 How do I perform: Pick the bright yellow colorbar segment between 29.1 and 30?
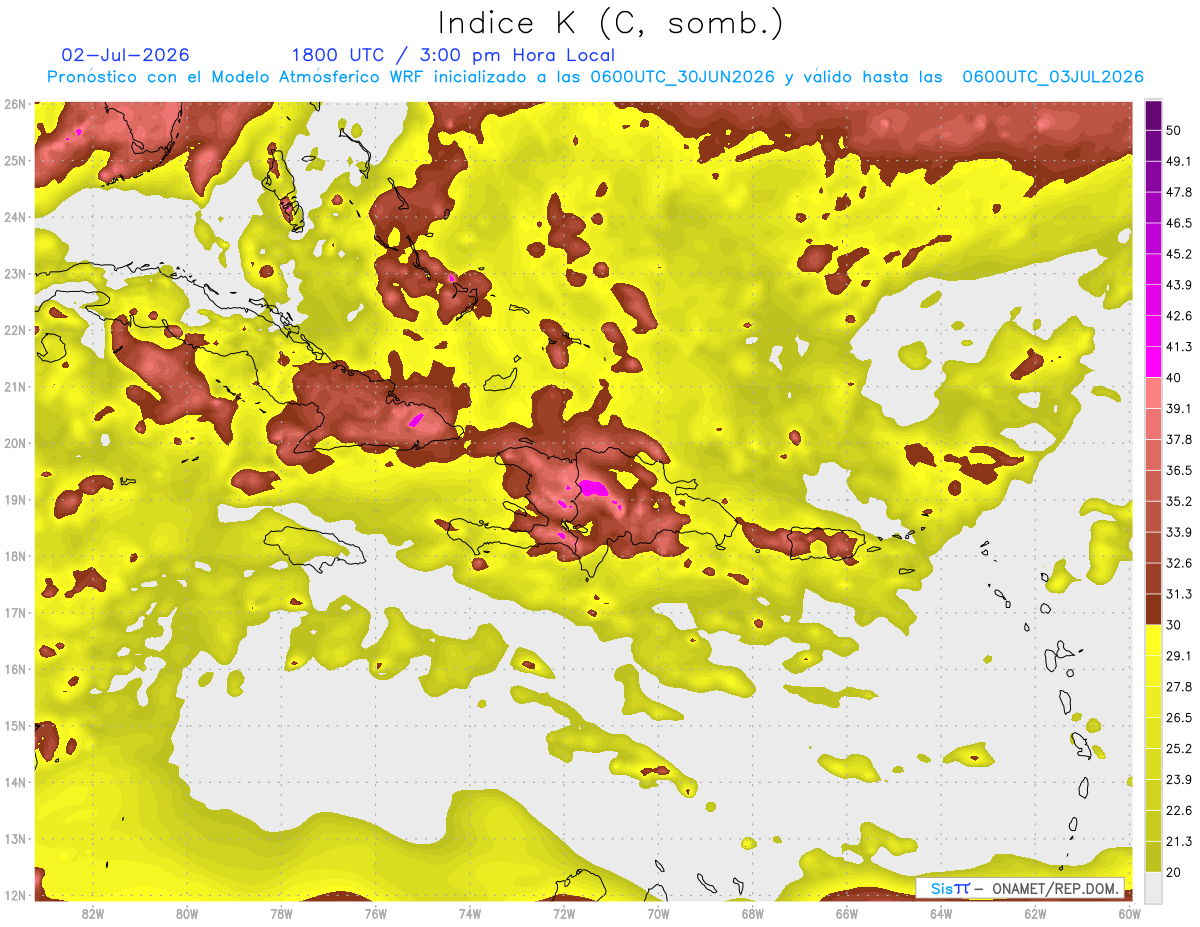pyautogui.click(x=1153, y=640)
